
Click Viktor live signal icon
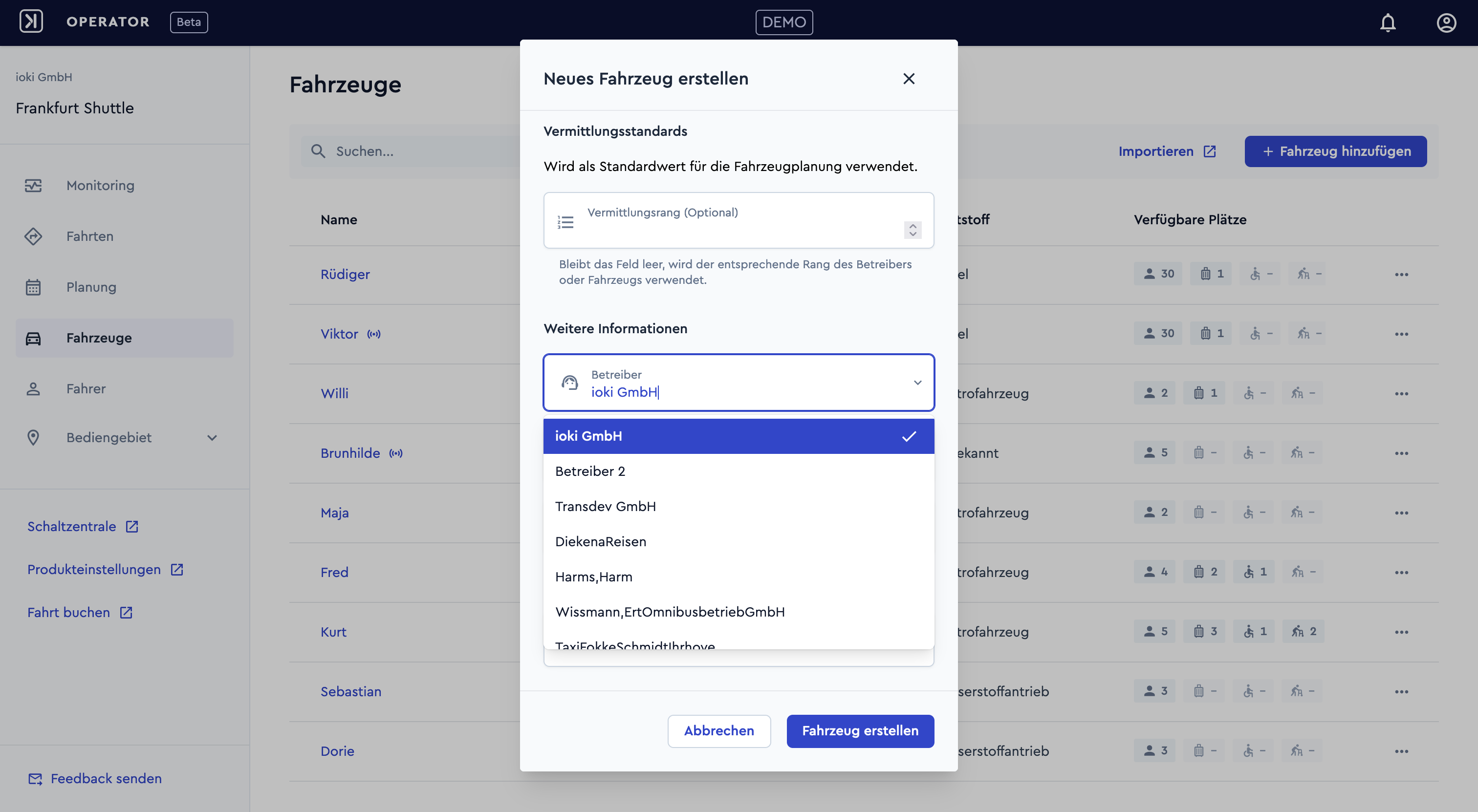[373, 334]
